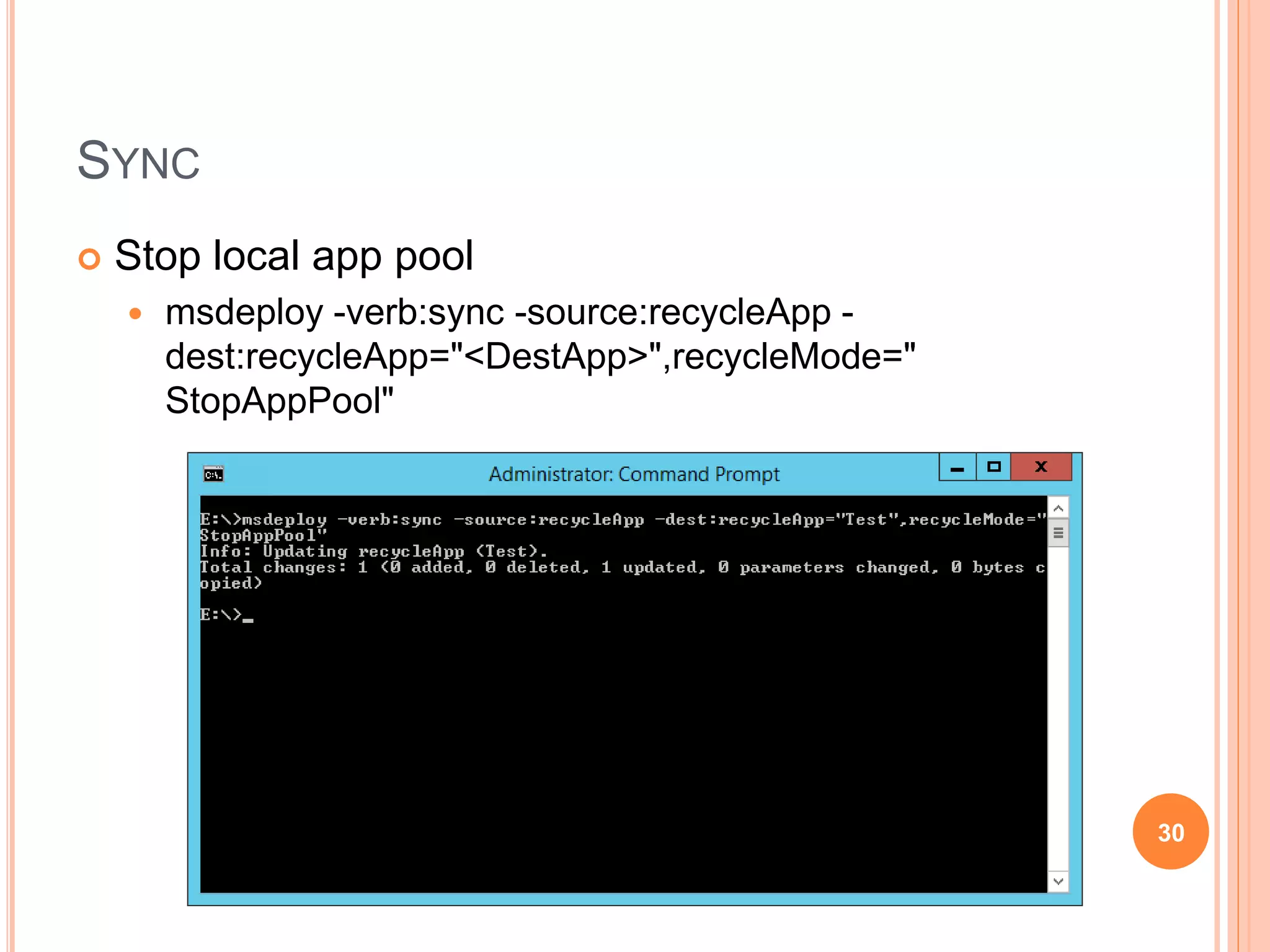Click the scroll up arrow in Command Prompt
The image size is (1270, 952).
(1059, 508)
